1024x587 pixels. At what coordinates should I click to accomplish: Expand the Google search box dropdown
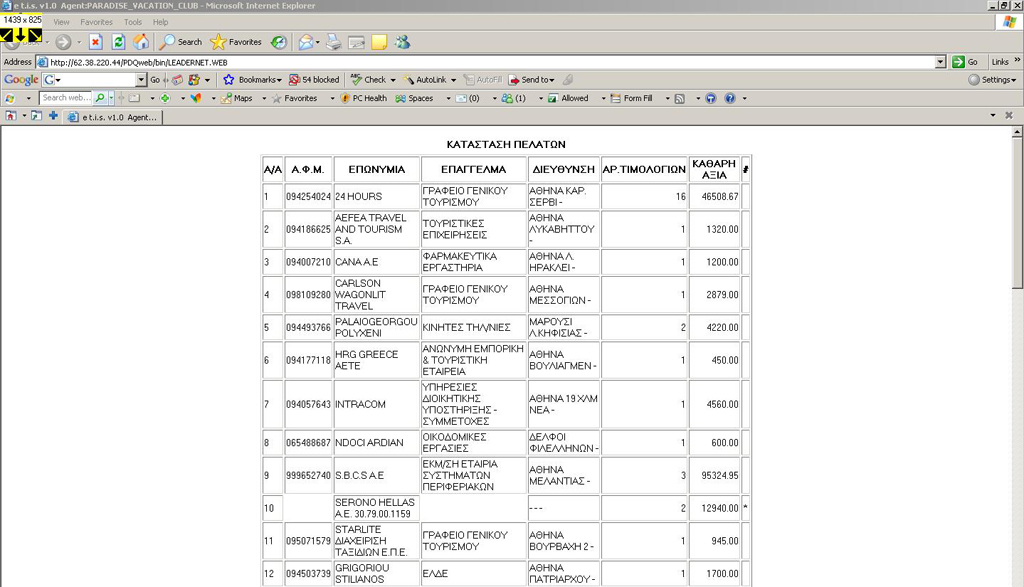coord(140,80)
